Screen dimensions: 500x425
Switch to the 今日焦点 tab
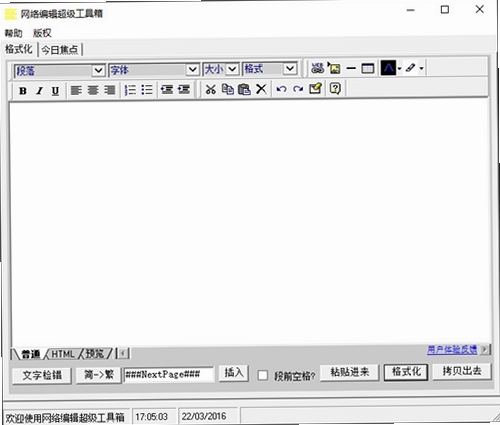pos(60,50)
